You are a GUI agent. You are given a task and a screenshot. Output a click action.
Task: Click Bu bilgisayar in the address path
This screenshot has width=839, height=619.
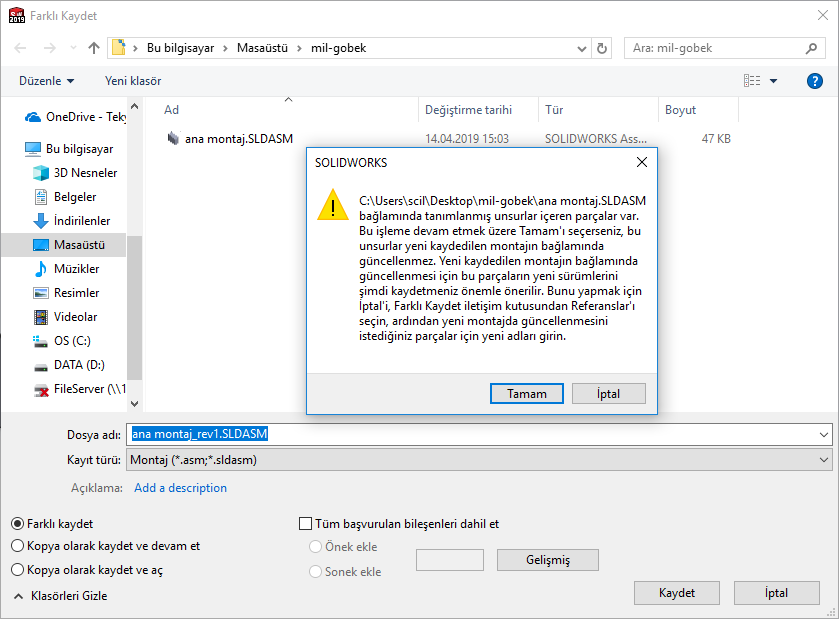[x=180, y=48]
